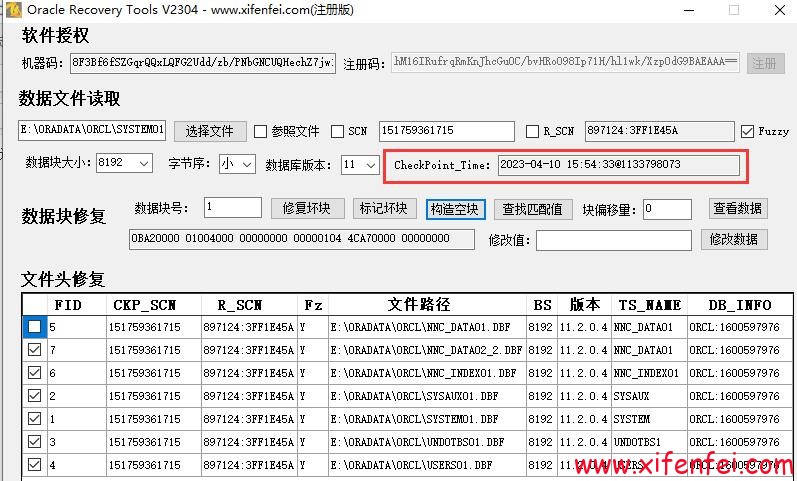This screenshot has height=481, width=797.
Task: Uncheck the row checkbox for FID 4
Action: tap(35, 465)
